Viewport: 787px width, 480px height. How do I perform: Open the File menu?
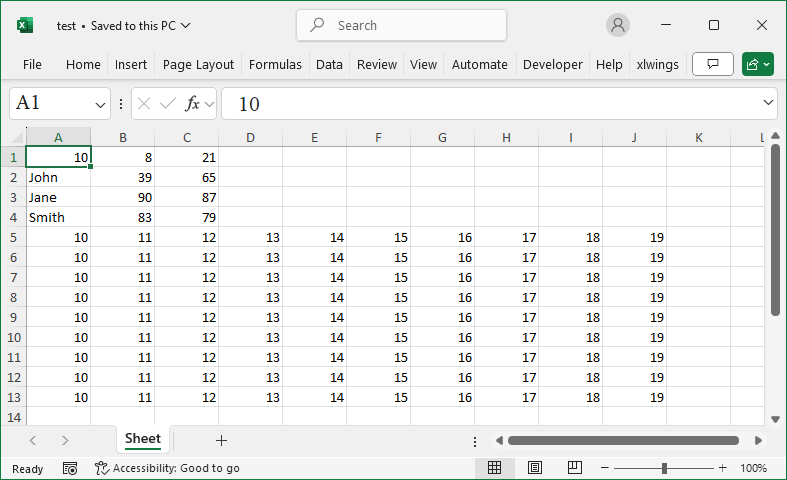[x=32, y=65]
